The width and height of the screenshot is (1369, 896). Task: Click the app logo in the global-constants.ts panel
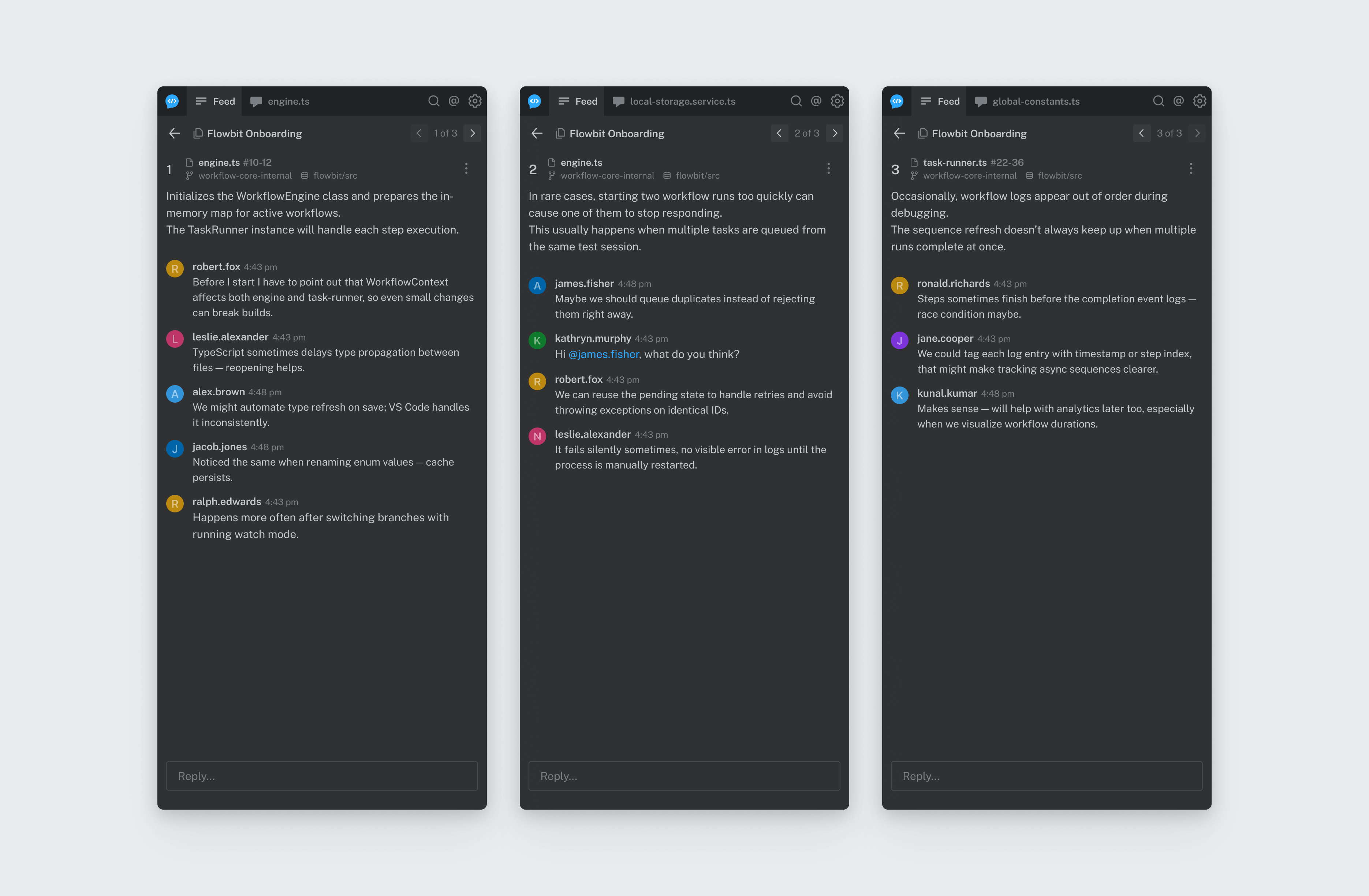tap(897, 101)
